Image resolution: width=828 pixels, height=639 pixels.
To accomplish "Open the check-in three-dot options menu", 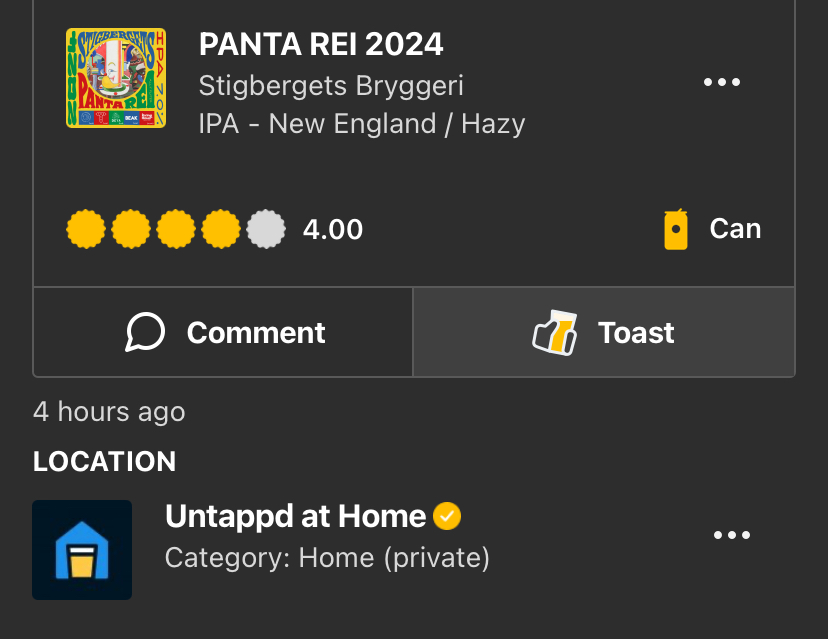I will click(721, 83).
